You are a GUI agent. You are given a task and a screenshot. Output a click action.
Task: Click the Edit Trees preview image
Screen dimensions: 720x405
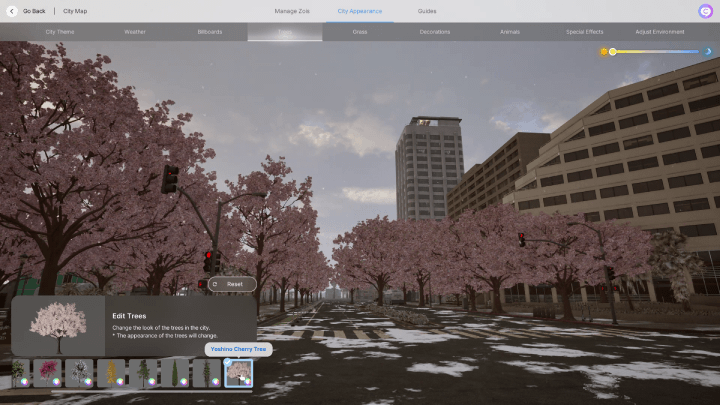point(58,326)
